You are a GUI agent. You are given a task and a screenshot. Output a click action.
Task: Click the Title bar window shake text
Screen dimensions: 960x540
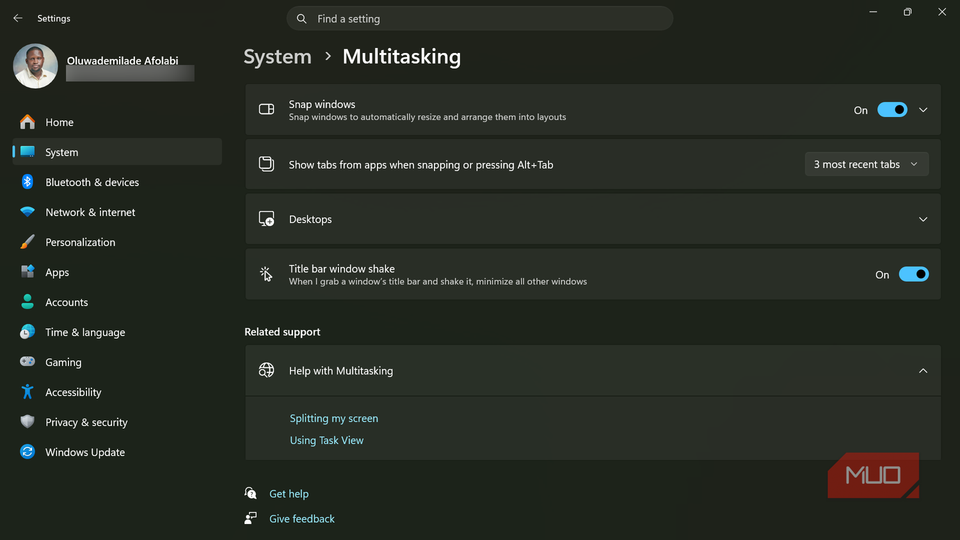[x=342, y=269]
